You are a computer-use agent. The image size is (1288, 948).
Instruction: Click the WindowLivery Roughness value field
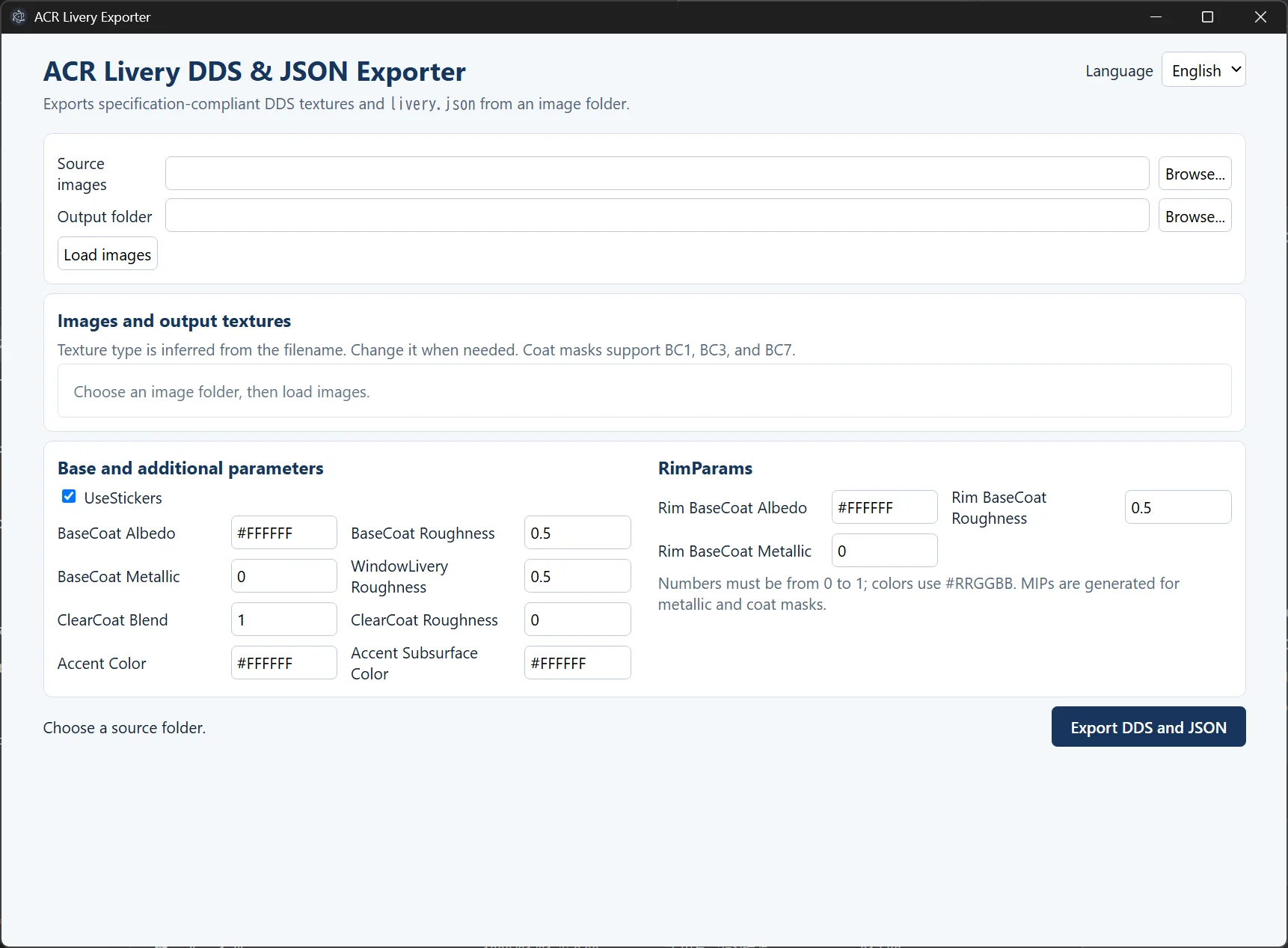(x=577, y=576)
